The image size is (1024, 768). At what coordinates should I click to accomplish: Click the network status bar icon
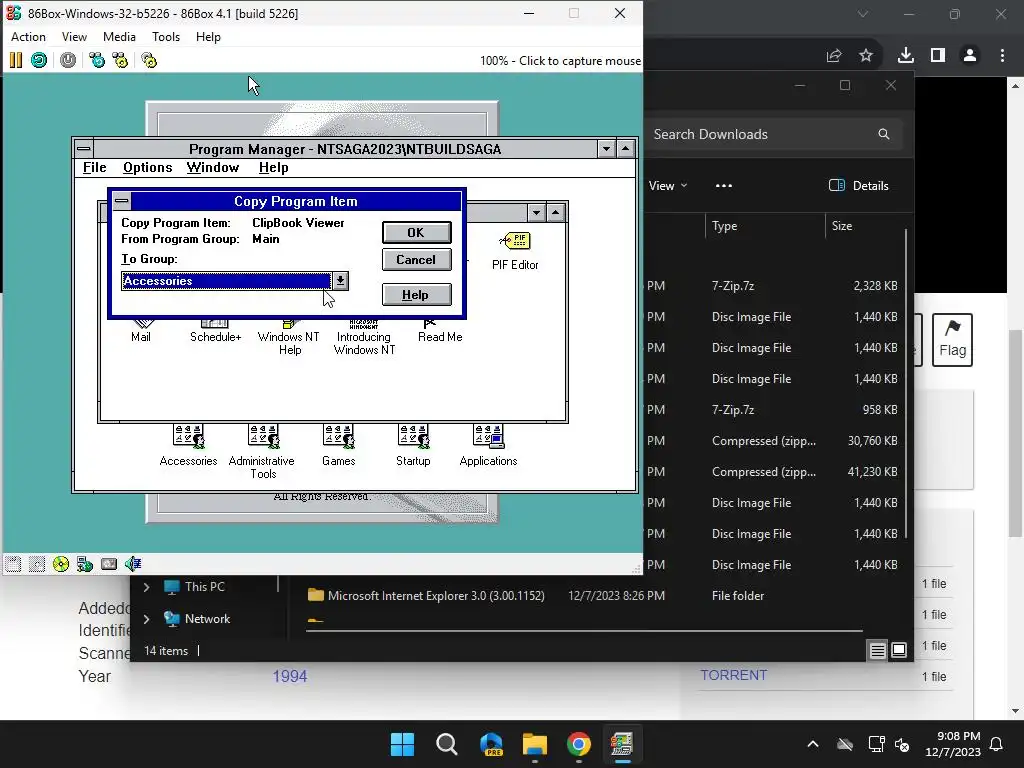(x=85, y=564)
